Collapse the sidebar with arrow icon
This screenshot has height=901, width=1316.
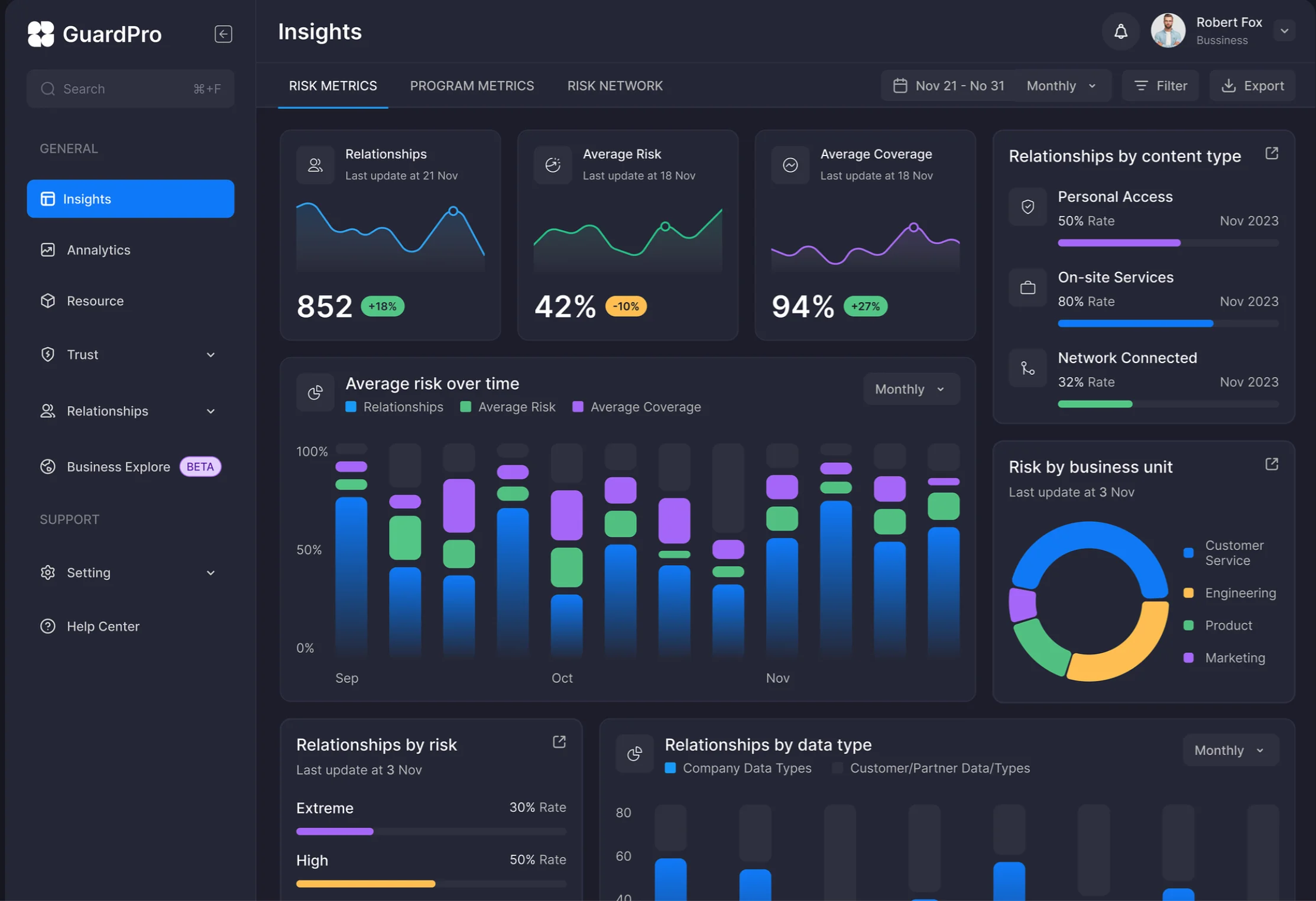click(x=223, y=34)
